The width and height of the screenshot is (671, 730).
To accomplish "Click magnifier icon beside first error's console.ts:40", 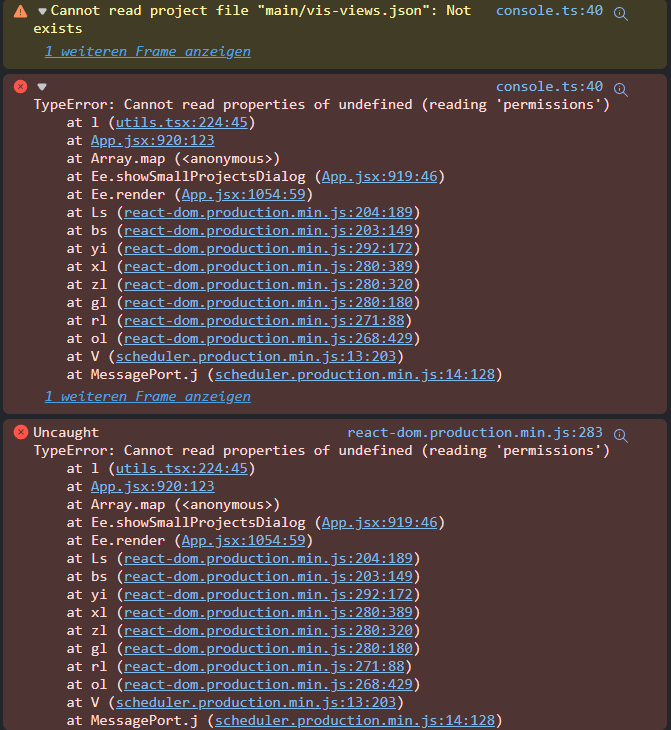I will point(620,88).
